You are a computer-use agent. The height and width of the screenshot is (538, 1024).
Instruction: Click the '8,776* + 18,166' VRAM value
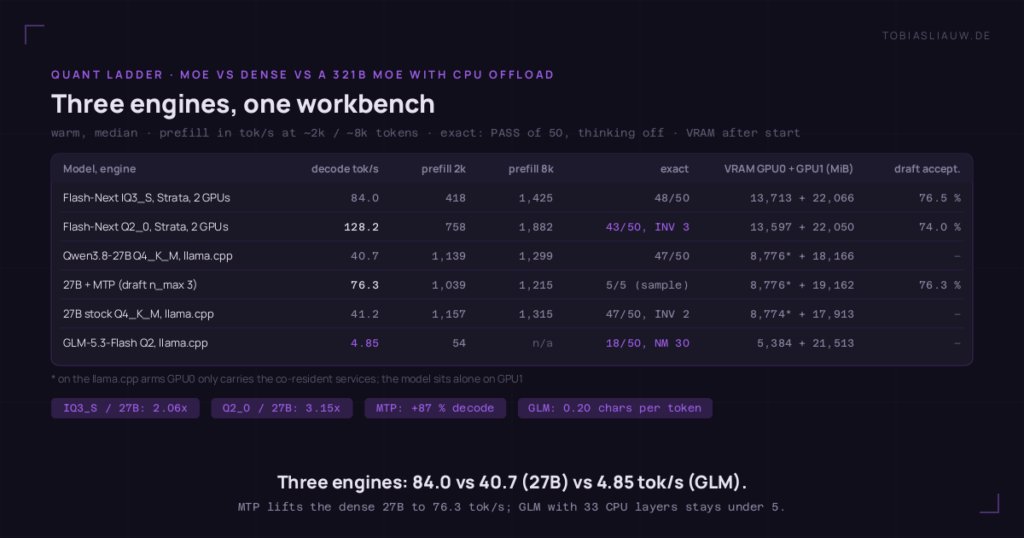tap(802, 256)
